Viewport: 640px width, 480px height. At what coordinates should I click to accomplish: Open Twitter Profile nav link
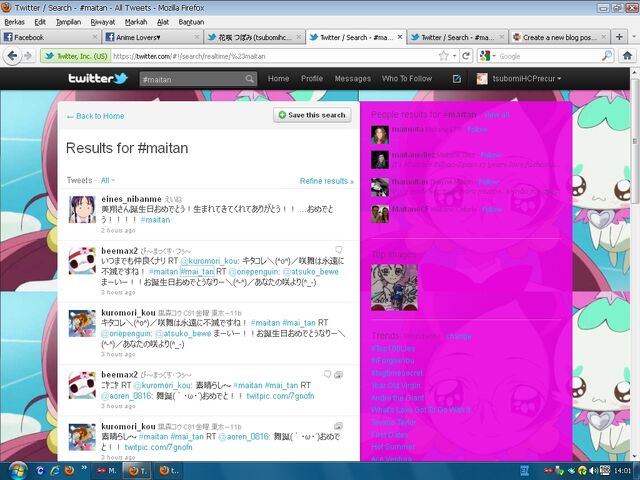pyautogui.click(x=312, y=78)
